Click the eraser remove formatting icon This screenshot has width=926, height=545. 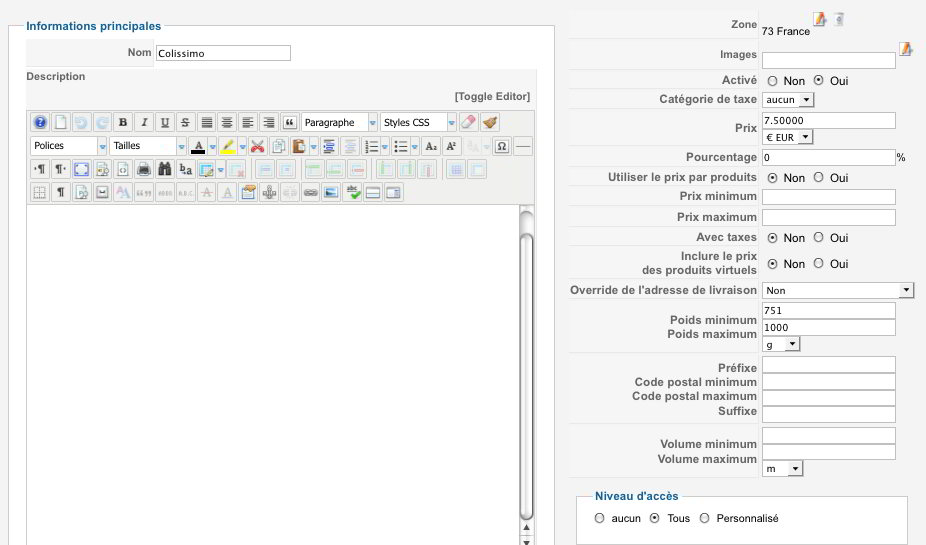tap(468, 122)
